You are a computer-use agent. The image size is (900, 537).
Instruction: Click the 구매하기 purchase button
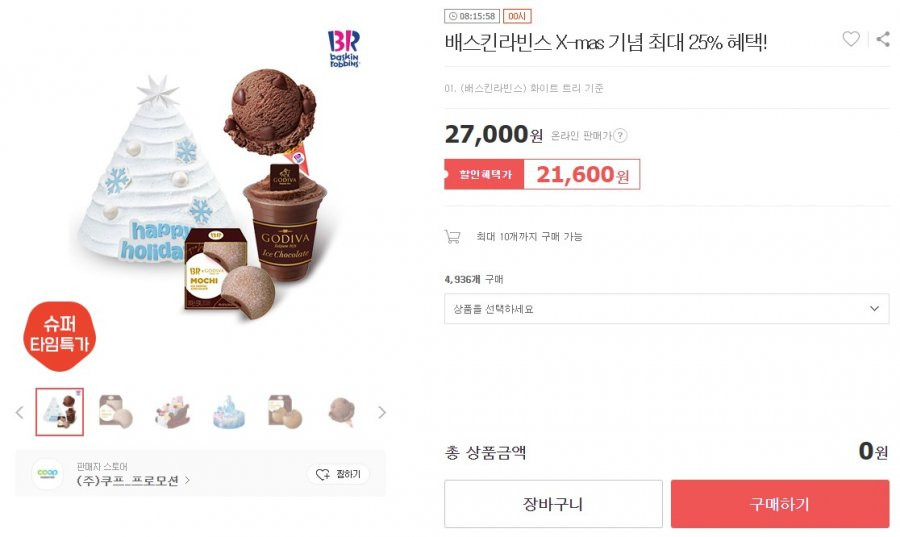[x=780, y=504]
